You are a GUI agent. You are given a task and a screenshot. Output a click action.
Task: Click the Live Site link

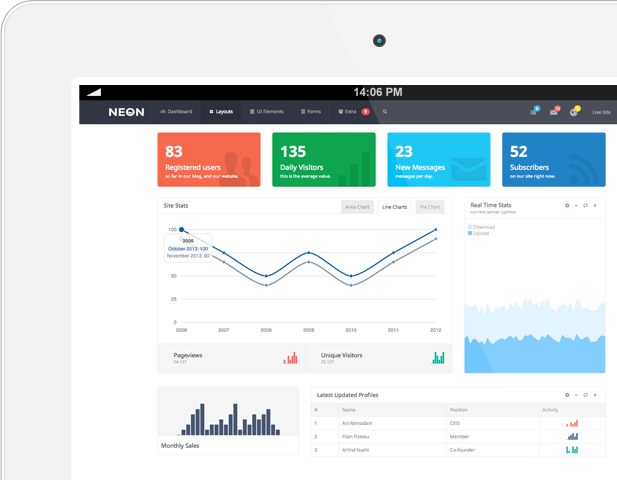(x=601, y=112)
